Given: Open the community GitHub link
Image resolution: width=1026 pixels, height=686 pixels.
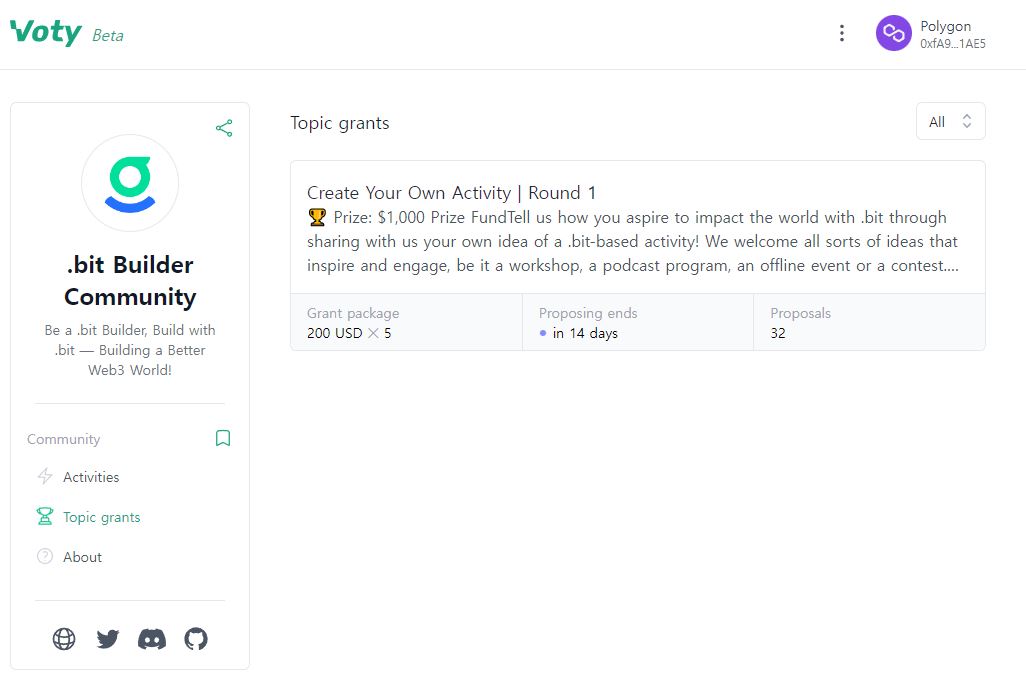Looking at the screenshot, I should (x=196, y=638).
